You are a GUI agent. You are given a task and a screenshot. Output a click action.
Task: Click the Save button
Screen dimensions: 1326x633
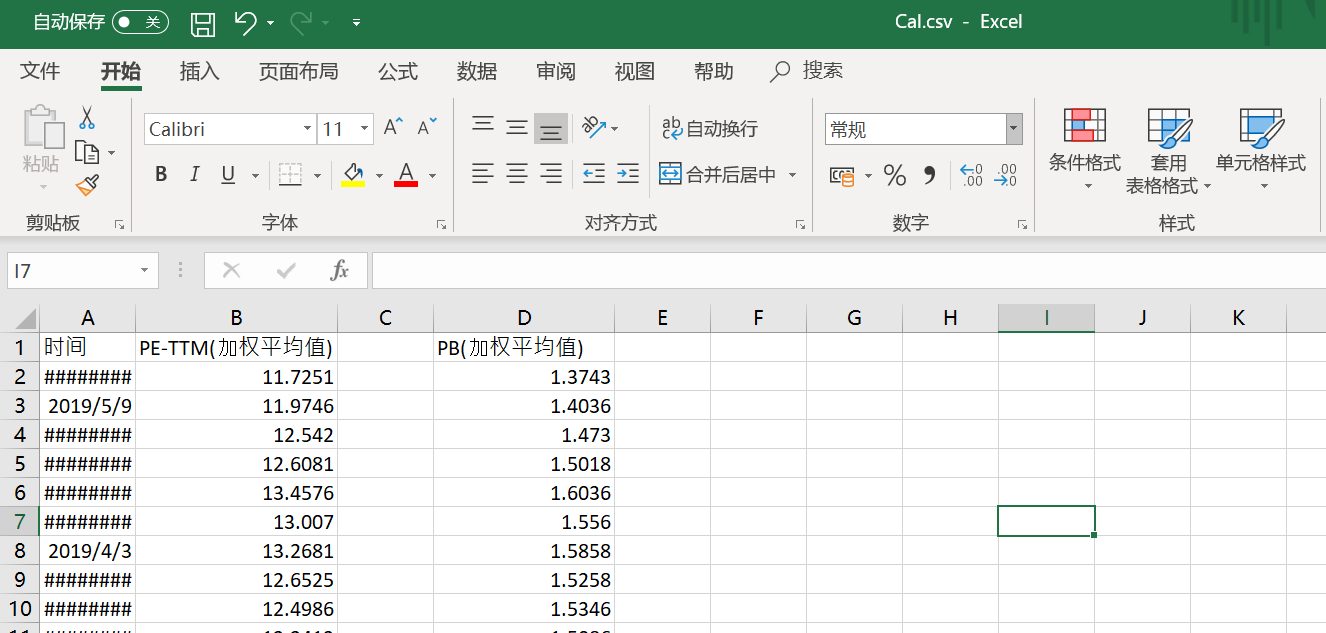[203, 20]
